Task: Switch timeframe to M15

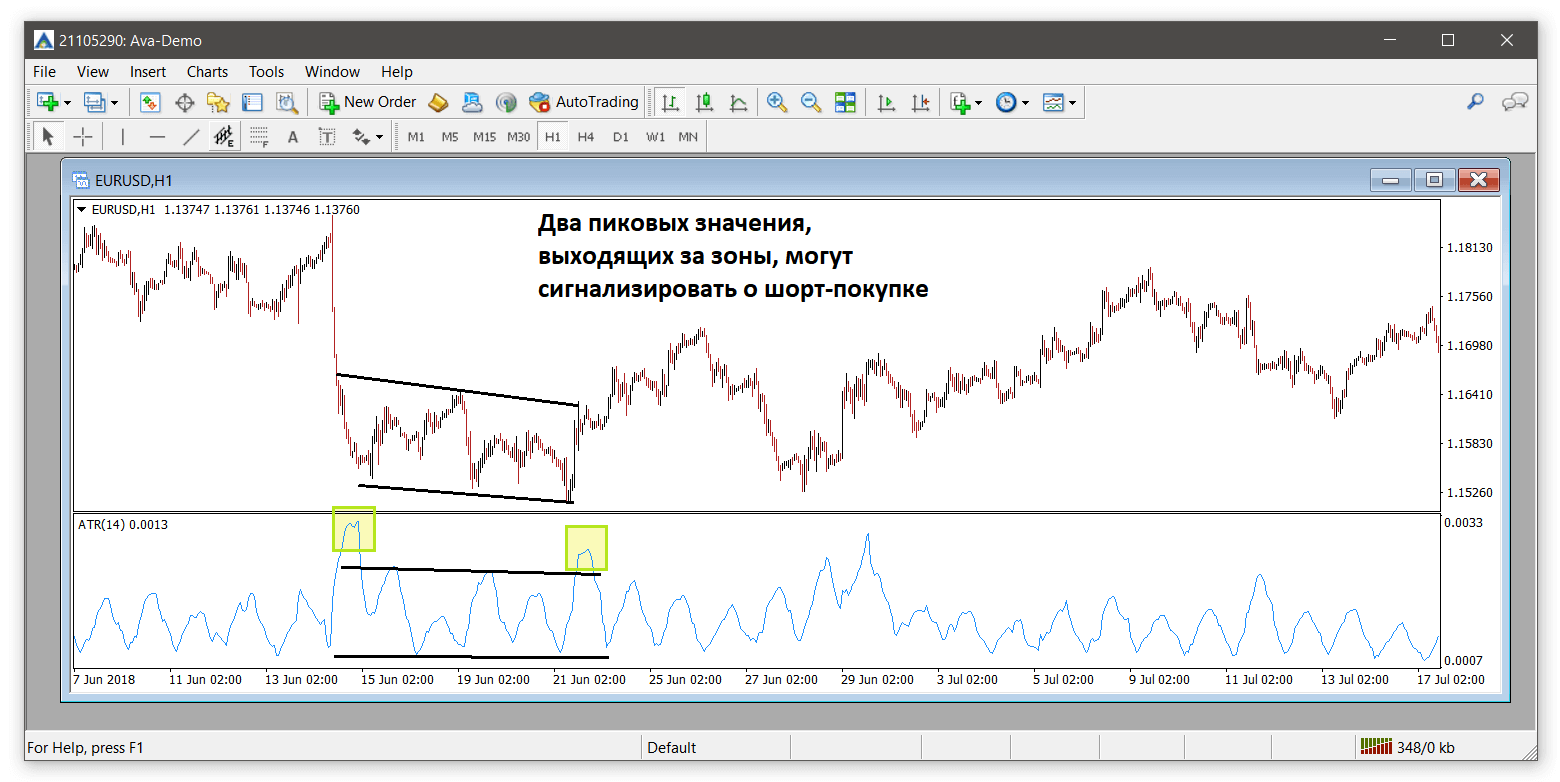Action: (x=484, y=137)
